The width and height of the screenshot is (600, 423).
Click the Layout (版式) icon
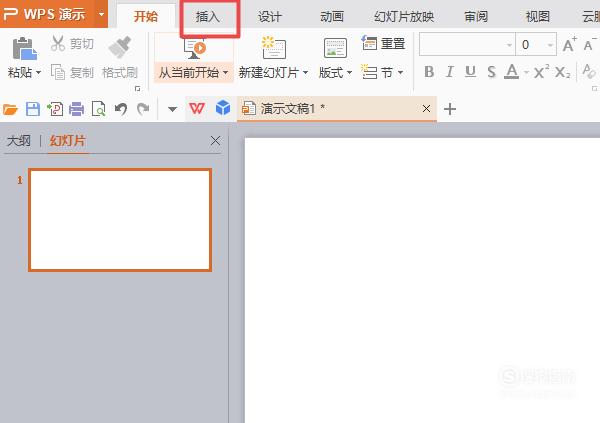(335, 48)
